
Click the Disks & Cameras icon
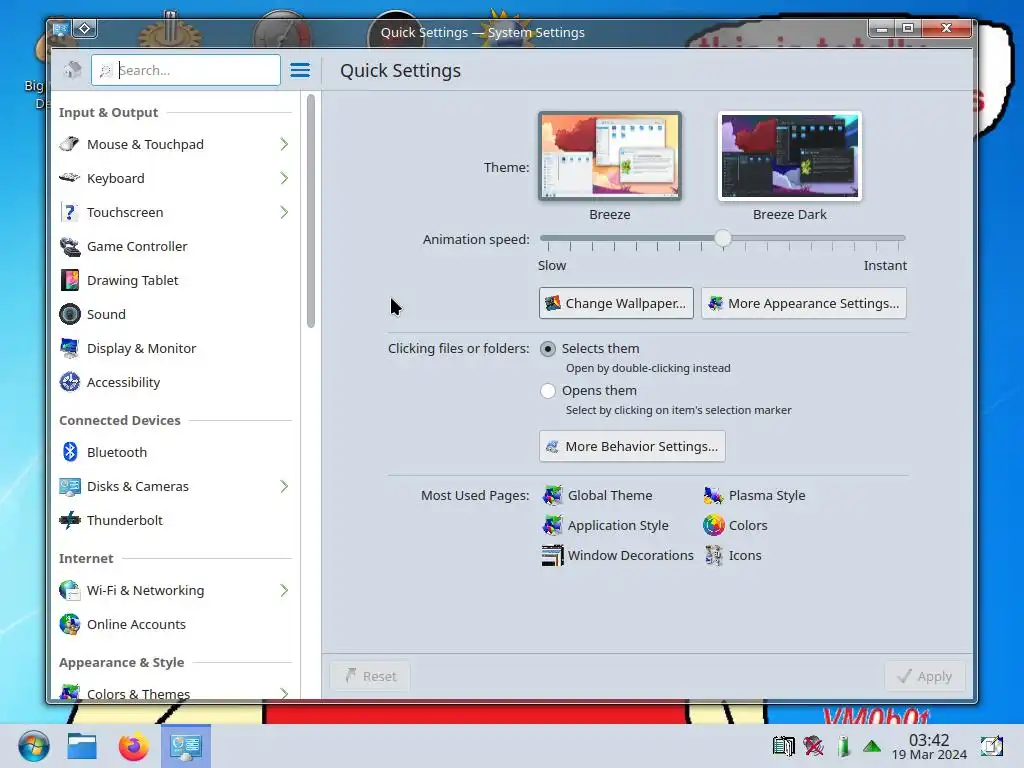(x=69, y=486)
